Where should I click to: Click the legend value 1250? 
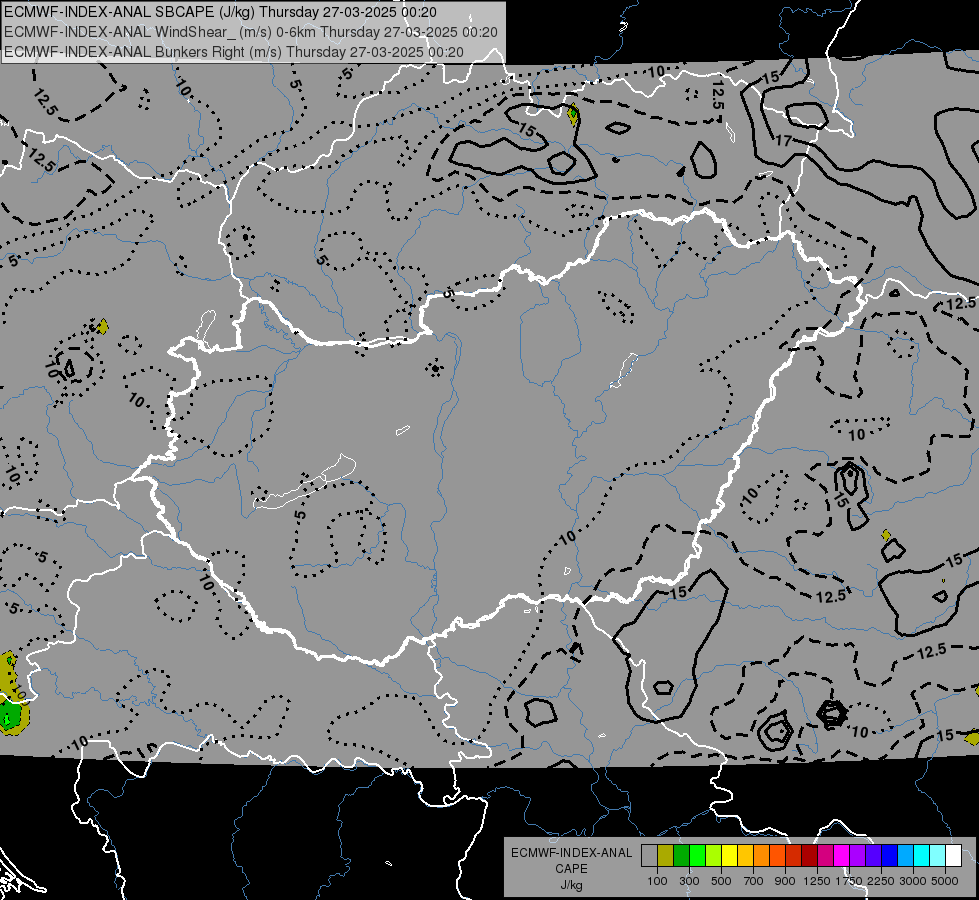pos(817,881)
